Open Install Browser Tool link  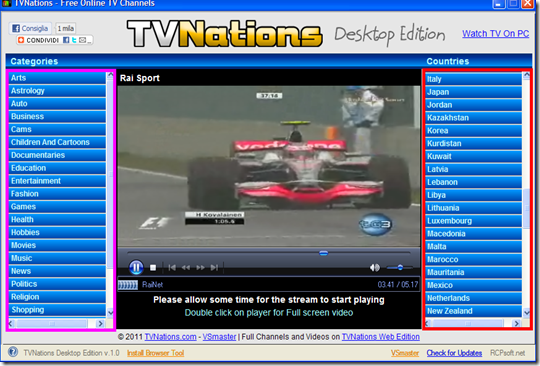coord(156,353)
